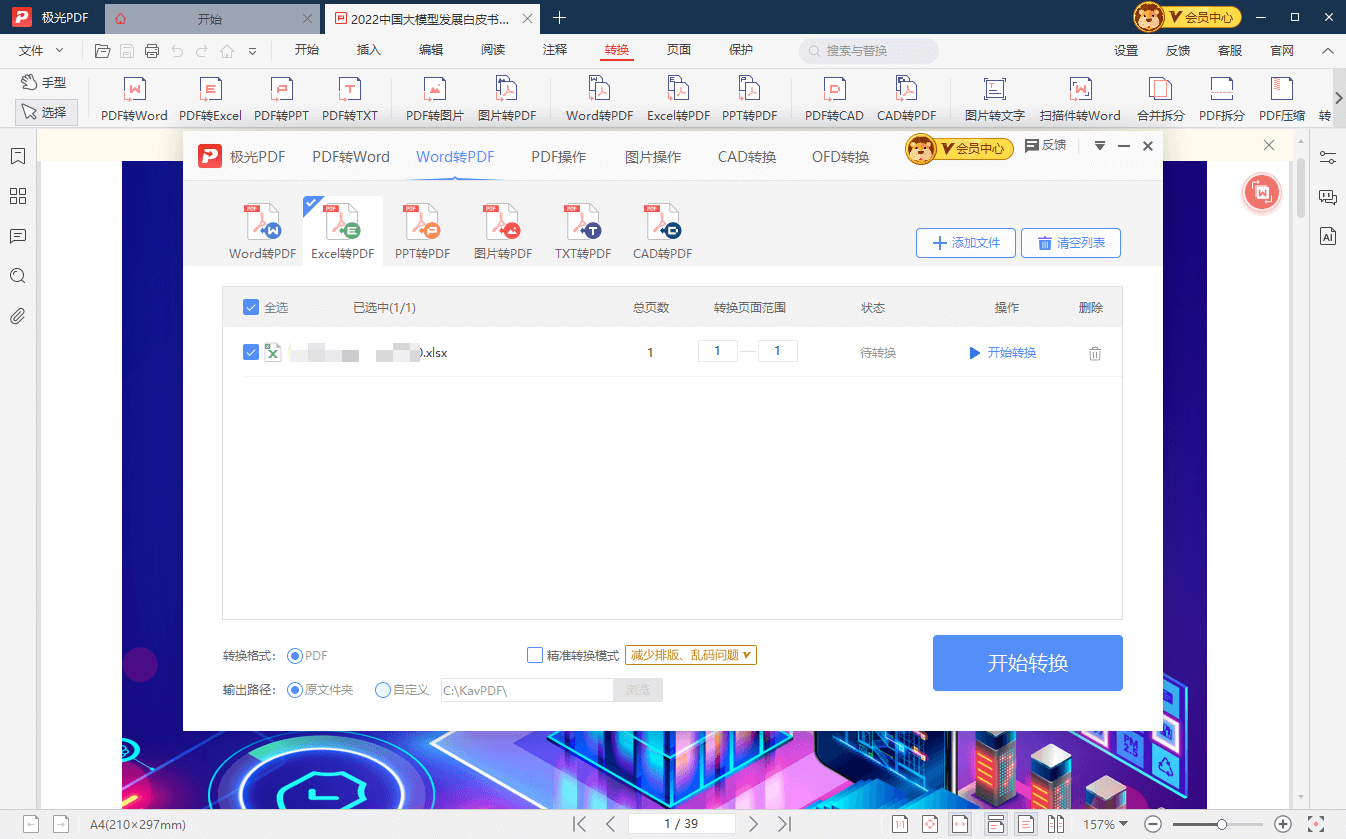Enable 精准转换模式 precise conversion mode

(x=535, y=655)
